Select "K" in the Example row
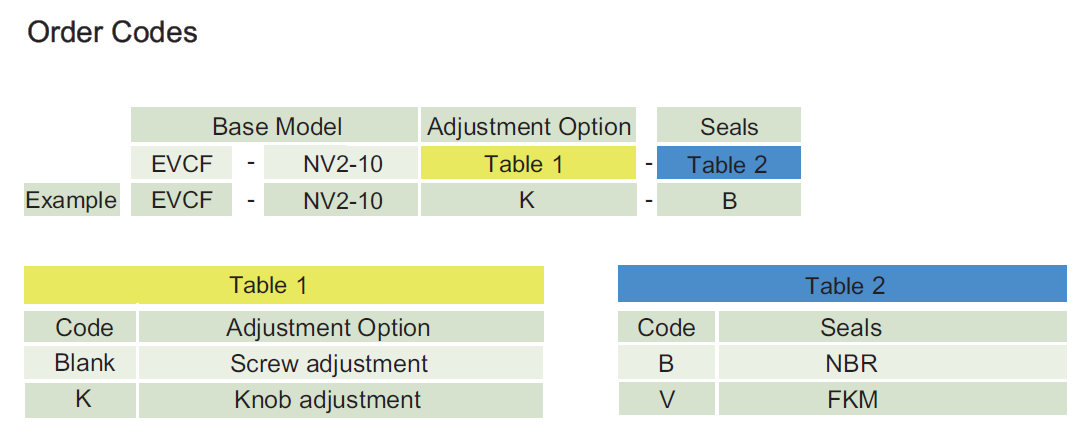This screenshot has width=1088, height=438. coord(527,200)
